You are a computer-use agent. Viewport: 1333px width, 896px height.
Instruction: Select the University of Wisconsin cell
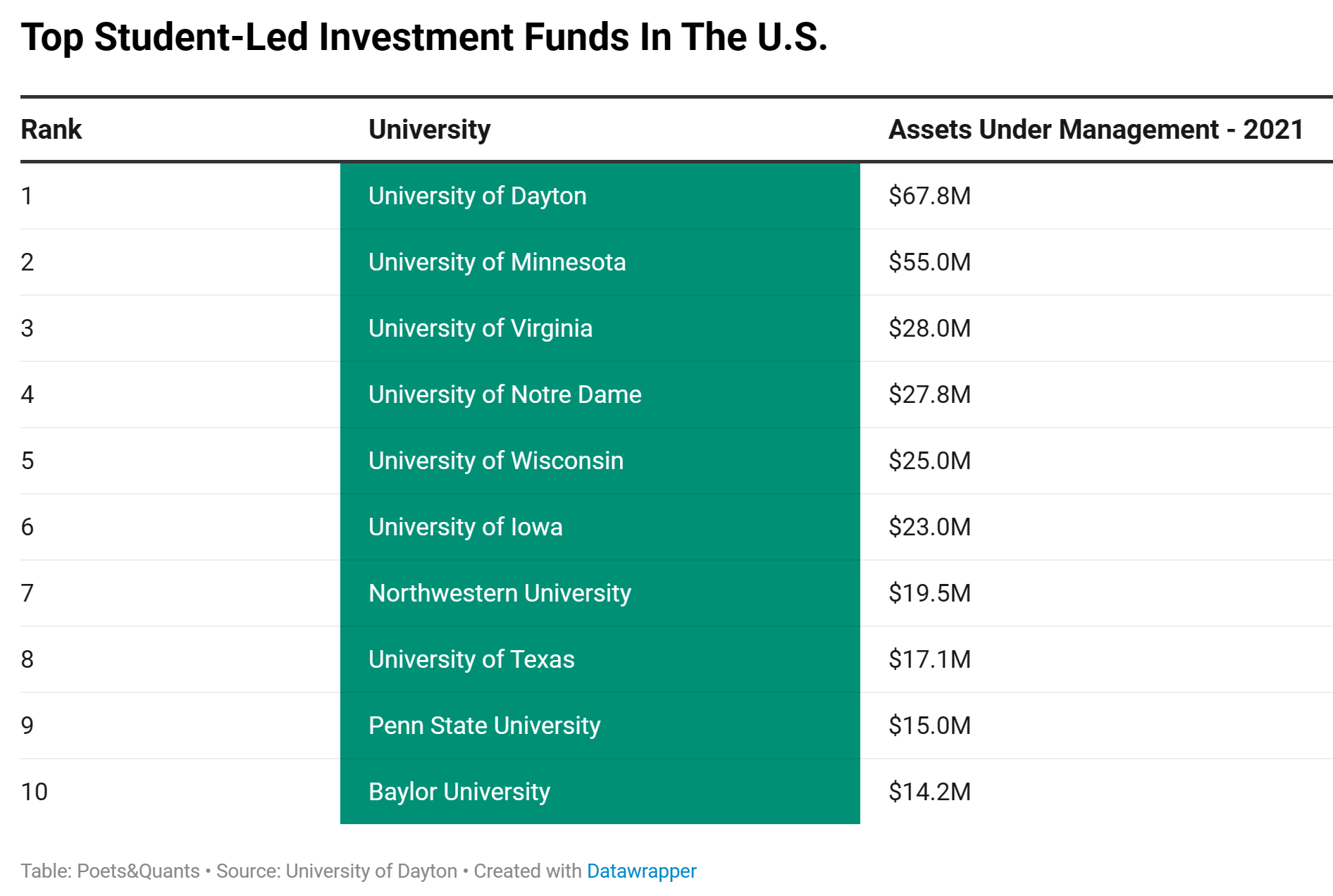tap(496, 461)
